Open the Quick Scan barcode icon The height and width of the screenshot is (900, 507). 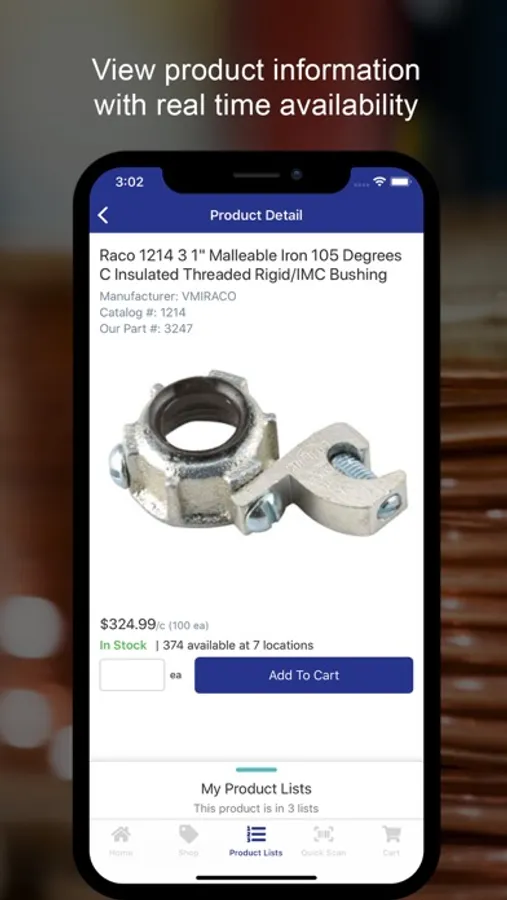[x=323, y=834]
